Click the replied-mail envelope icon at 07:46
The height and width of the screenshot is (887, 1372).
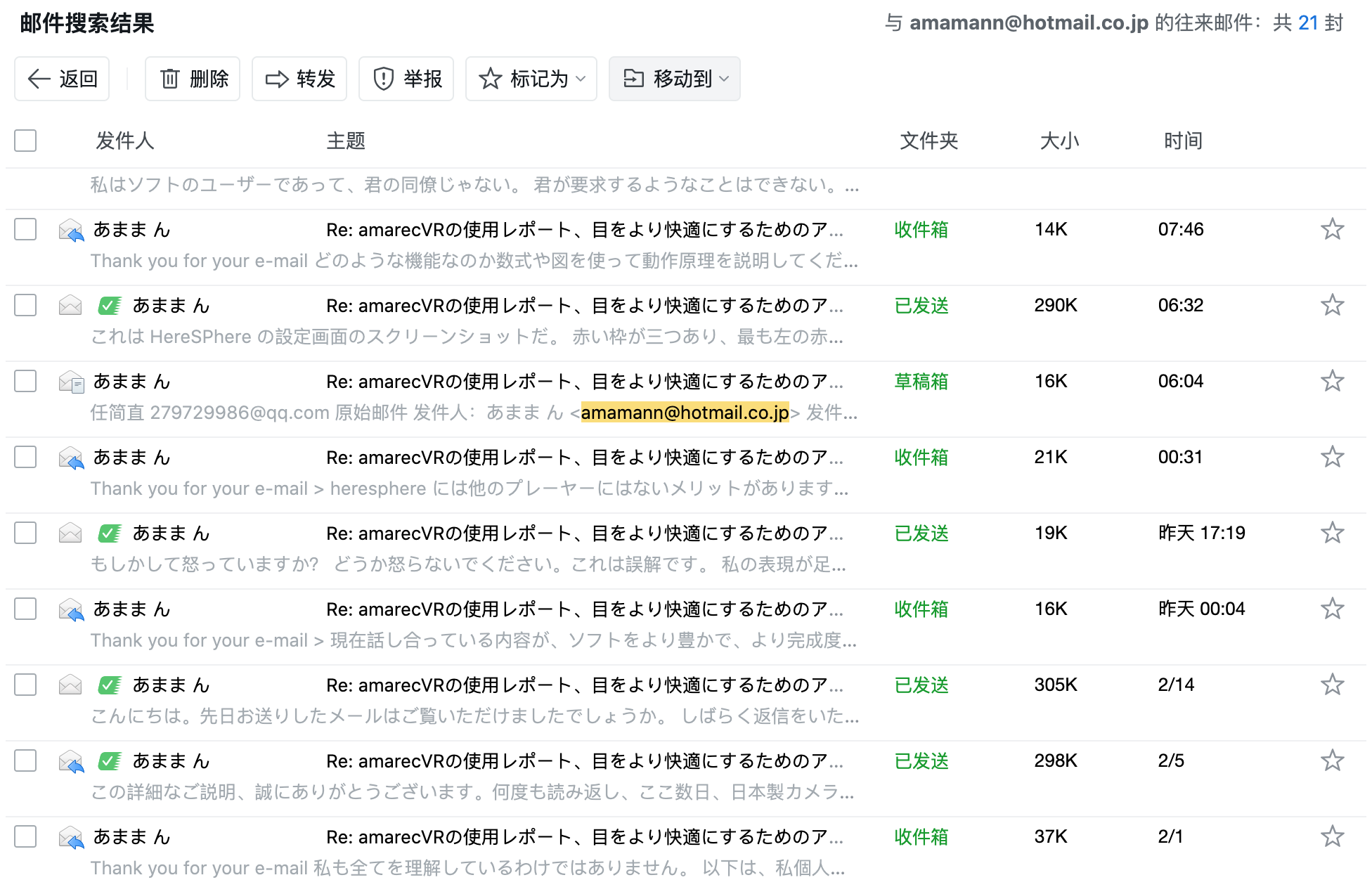pos(71,230)
